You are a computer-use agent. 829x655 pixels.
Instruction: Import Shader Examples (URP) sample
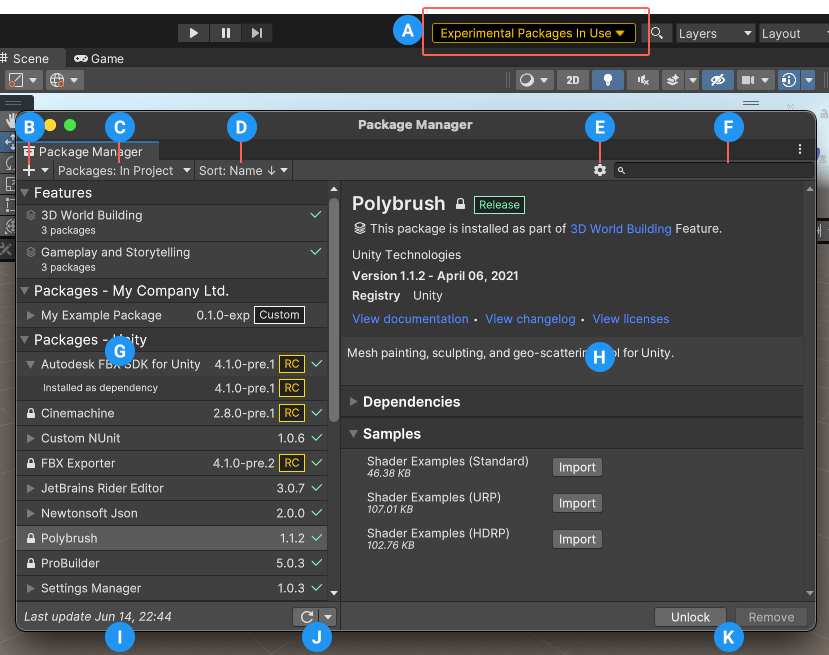tap(577, 503)
